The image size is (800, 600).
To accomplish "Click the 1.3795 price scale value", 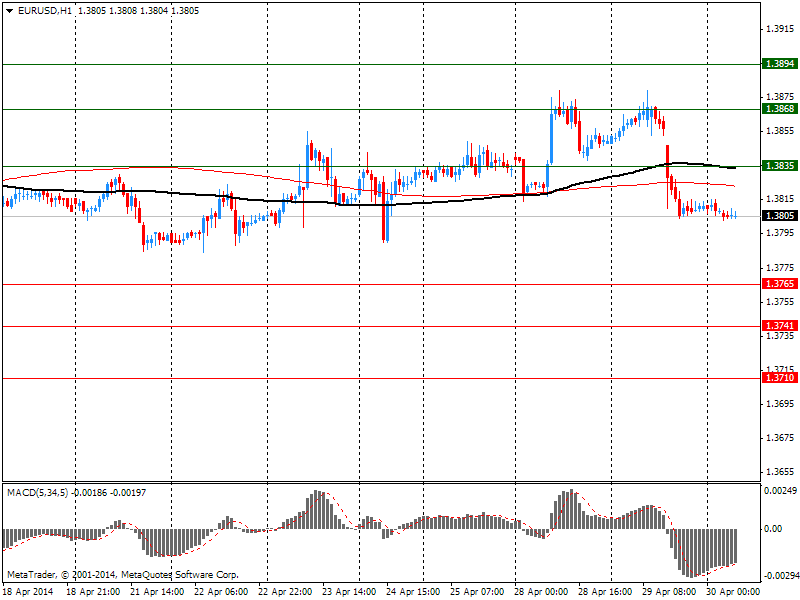I will click(x=781, y=233).
